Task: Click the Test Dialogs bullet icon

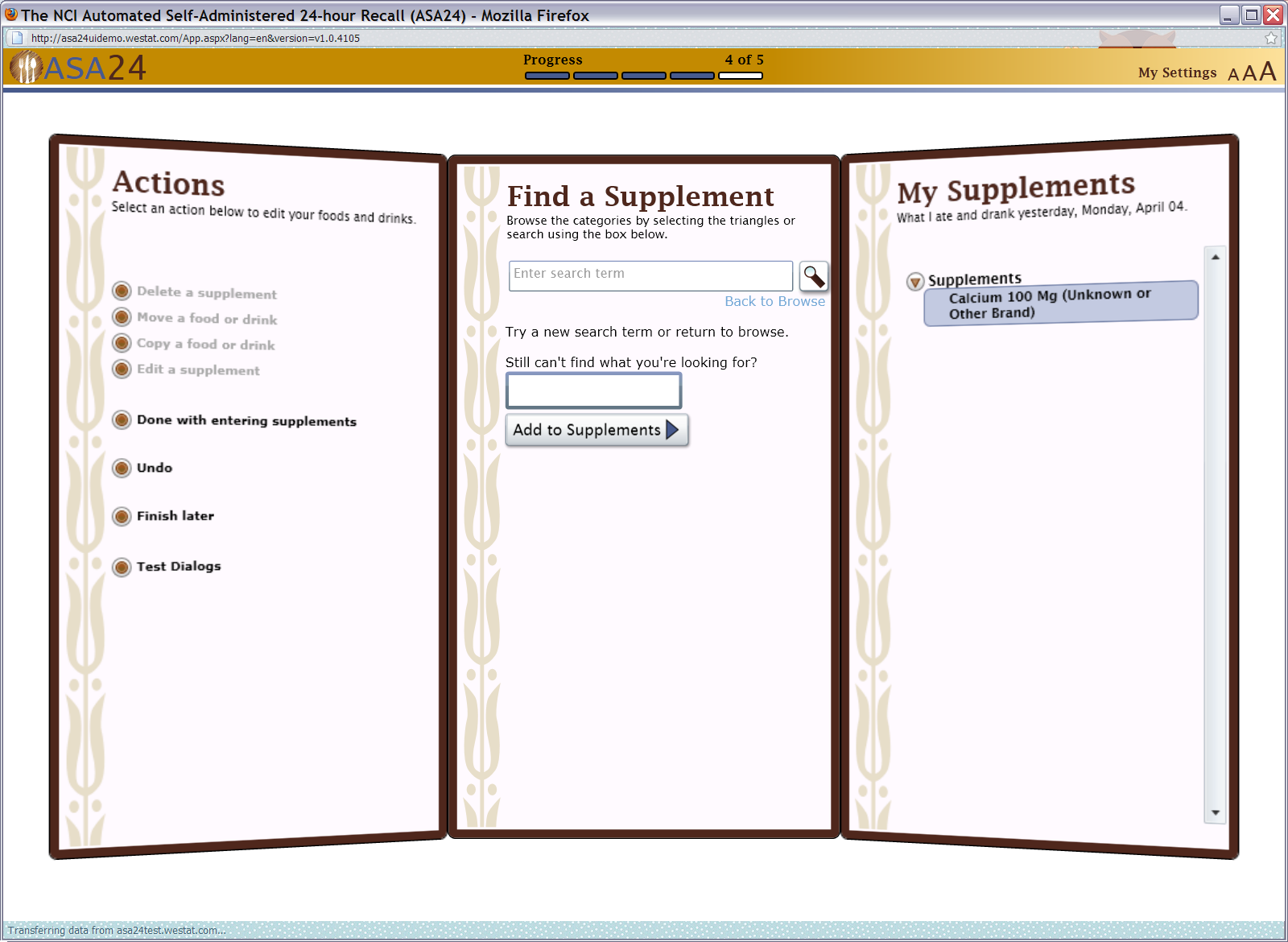Action: [122, 567]
